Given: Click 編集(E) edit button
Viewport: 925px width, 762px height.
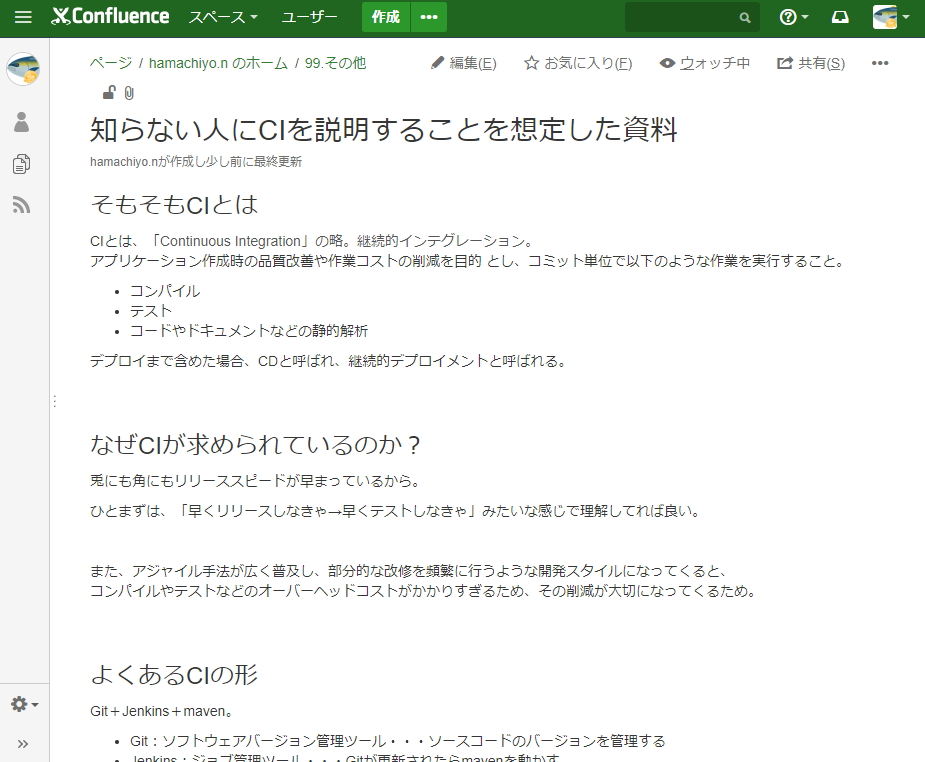Looking at the screenshot, I should (464, 63).
